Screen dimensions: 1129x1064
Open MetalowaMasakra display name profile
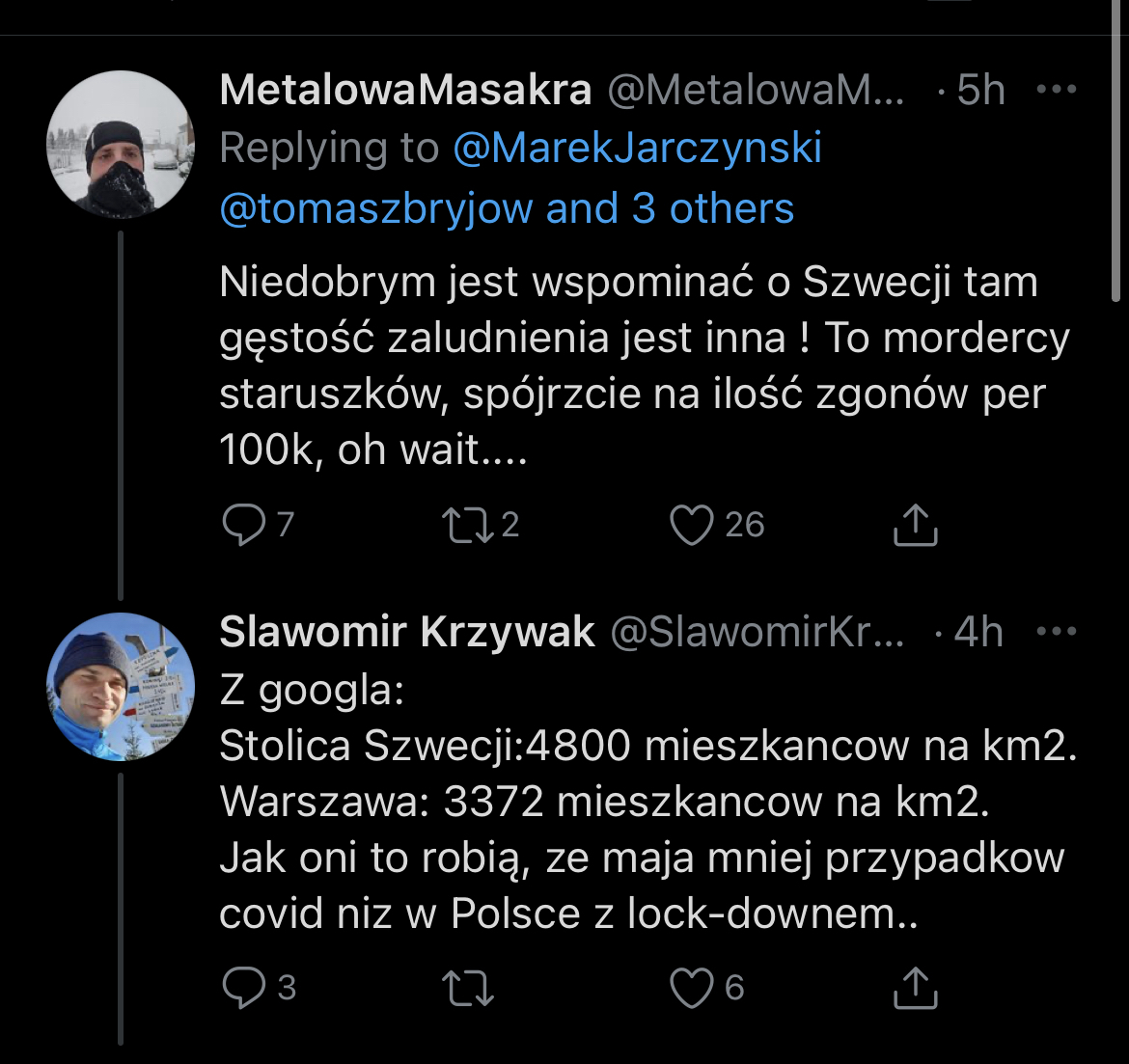[405, 90]
